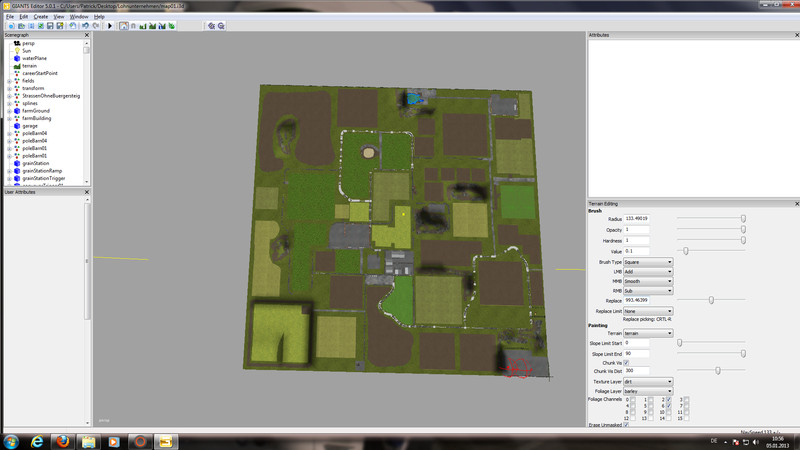Open the Window menu
This screenshot has height=450, width=800.
79,17
